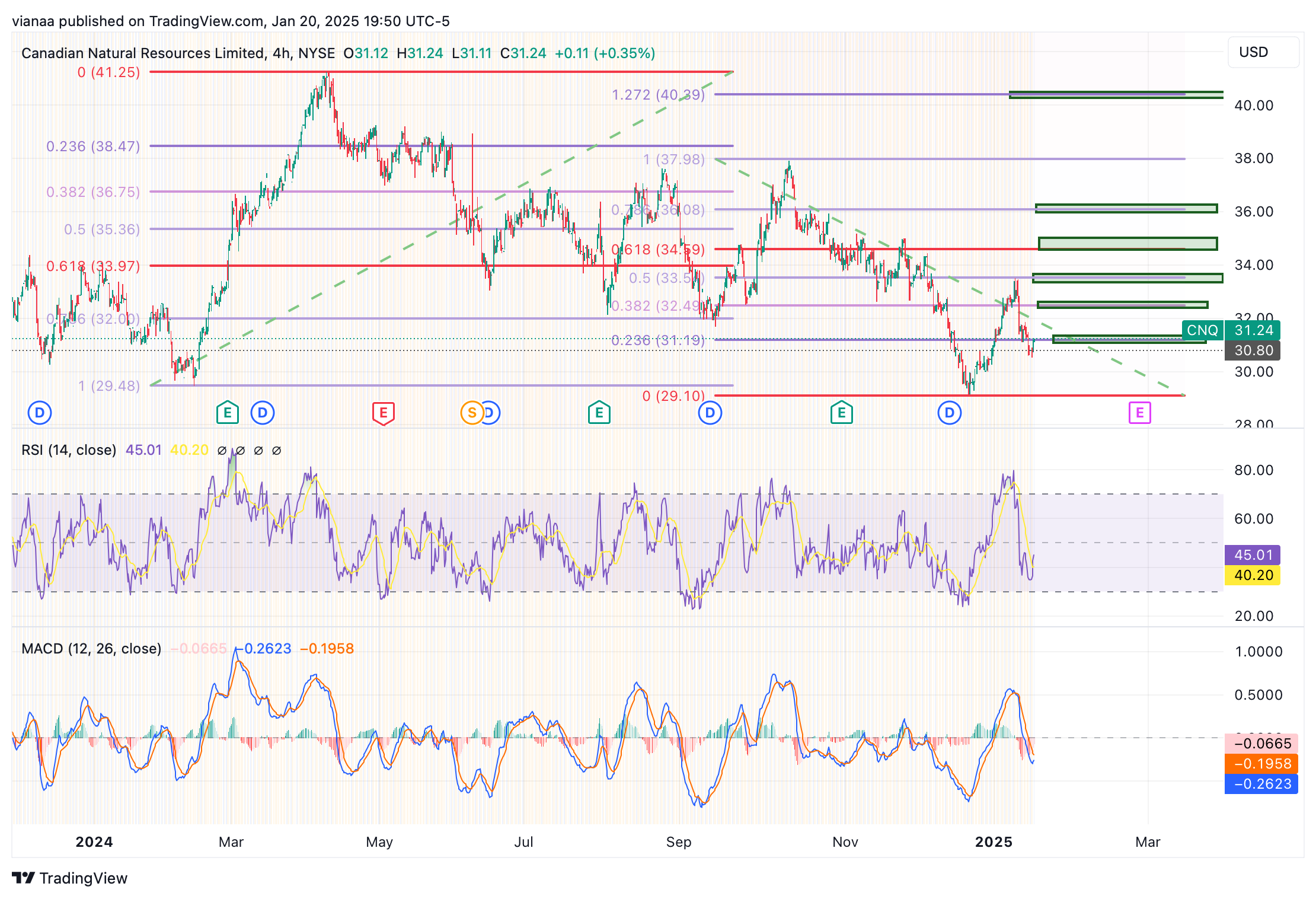Click the 40.00 price scale label

pos(1254,106)
